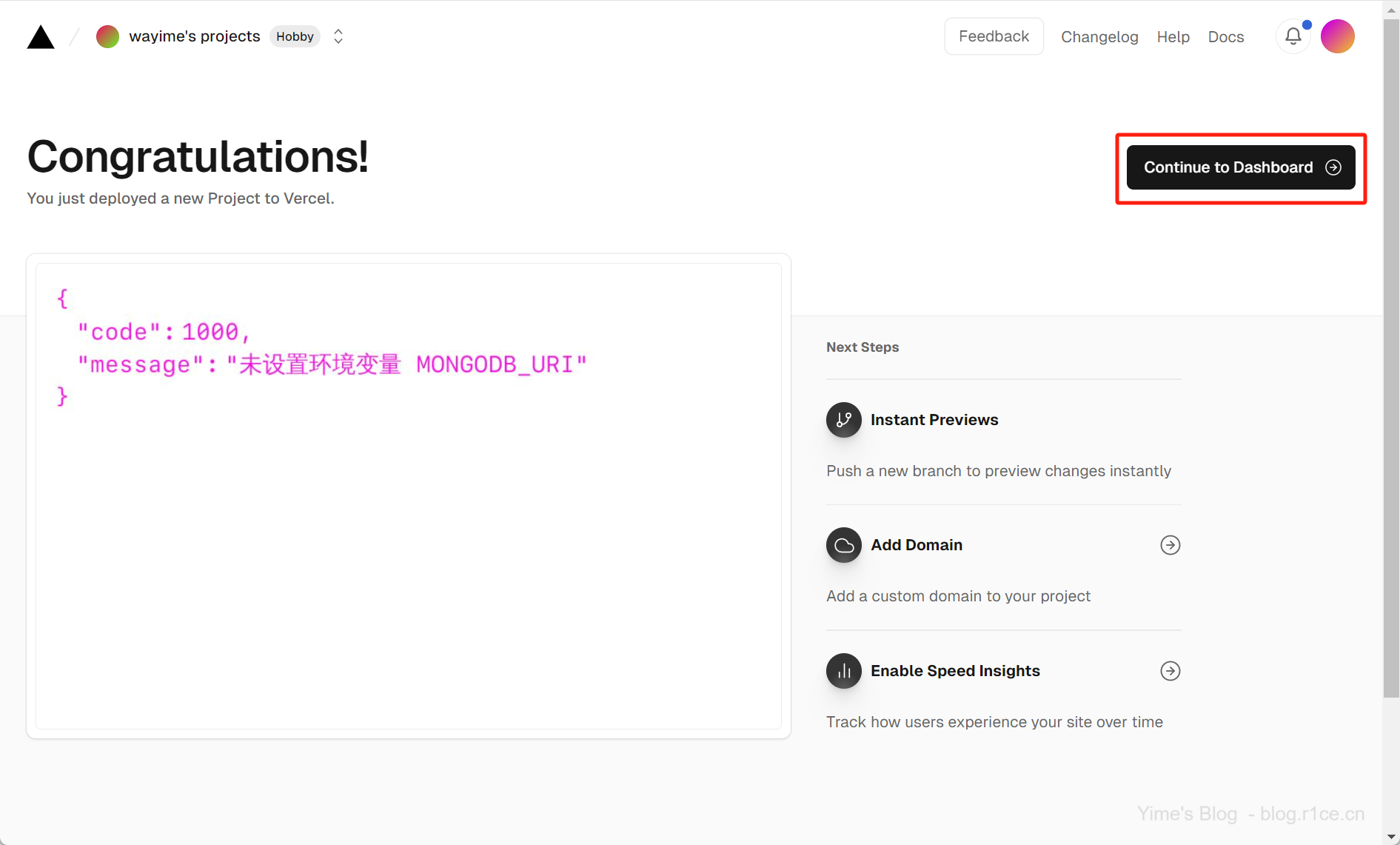Expand the team switcher chevrons
1400x845 pixels.
[x=338, y=36]
